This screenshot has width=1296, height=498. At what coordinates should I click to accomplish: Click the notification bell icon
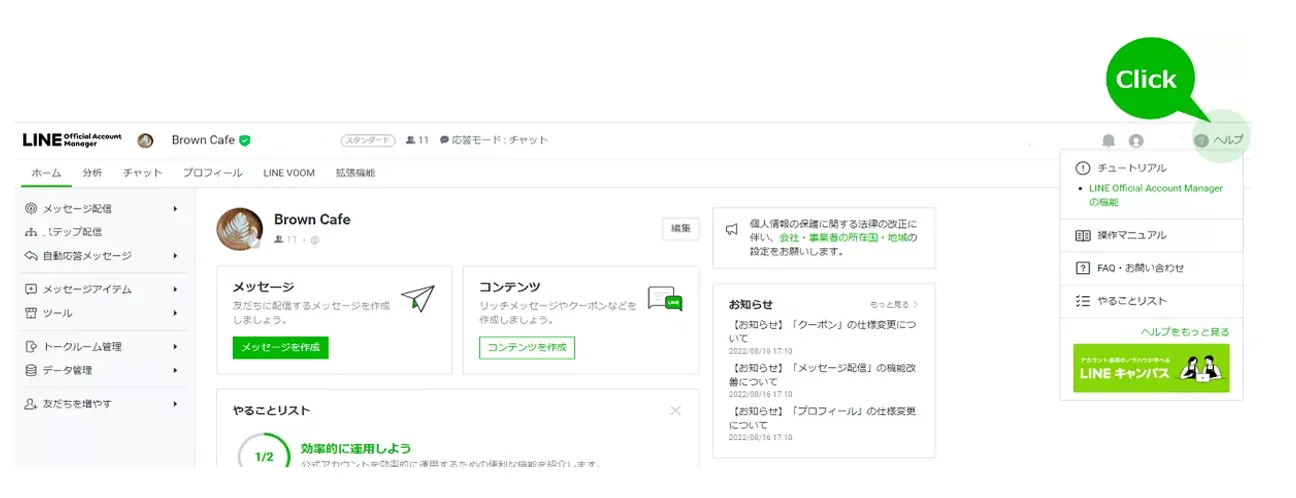point(1108,141)
